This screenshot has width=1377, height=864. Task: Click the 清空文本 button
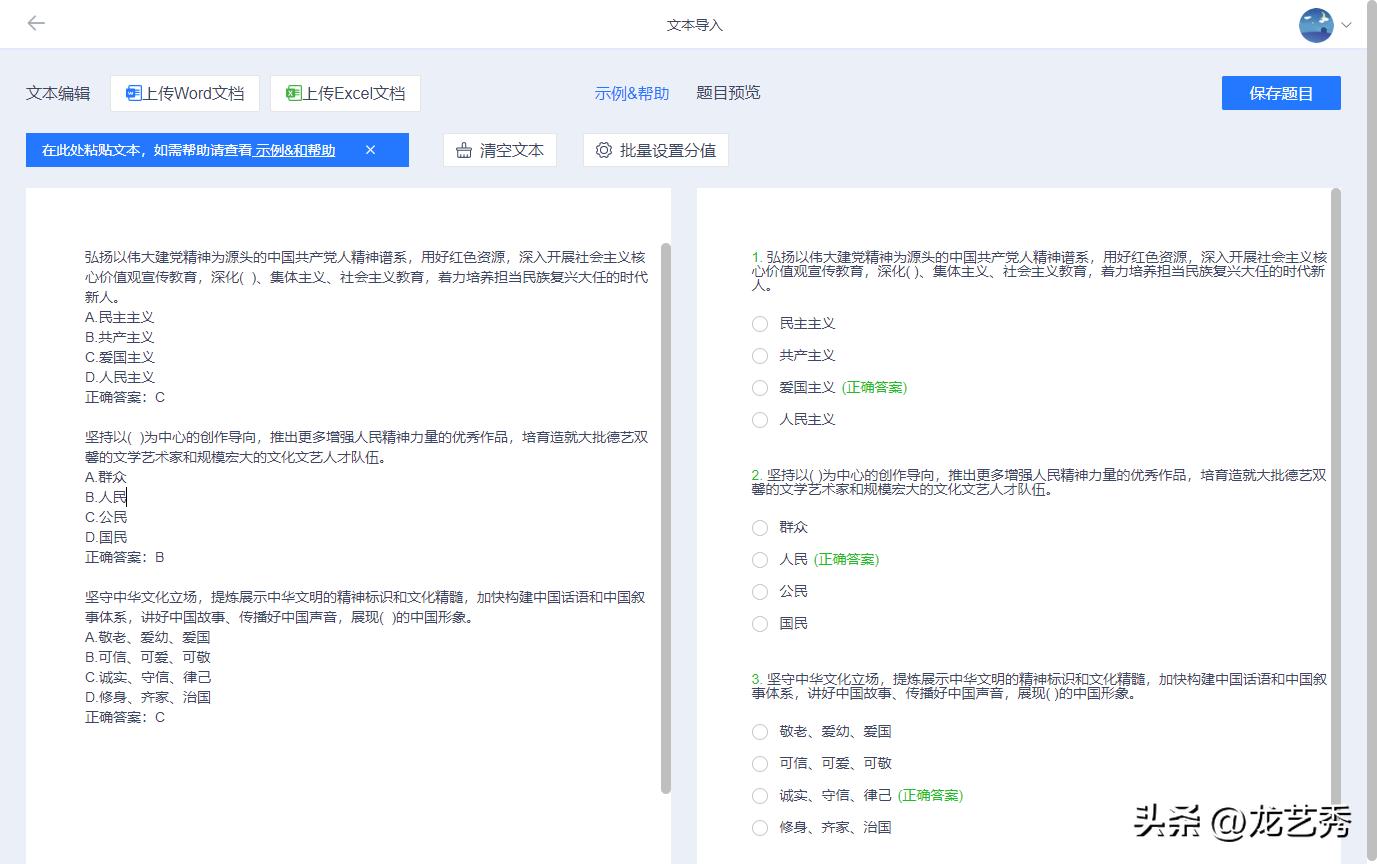coord(499,149)
